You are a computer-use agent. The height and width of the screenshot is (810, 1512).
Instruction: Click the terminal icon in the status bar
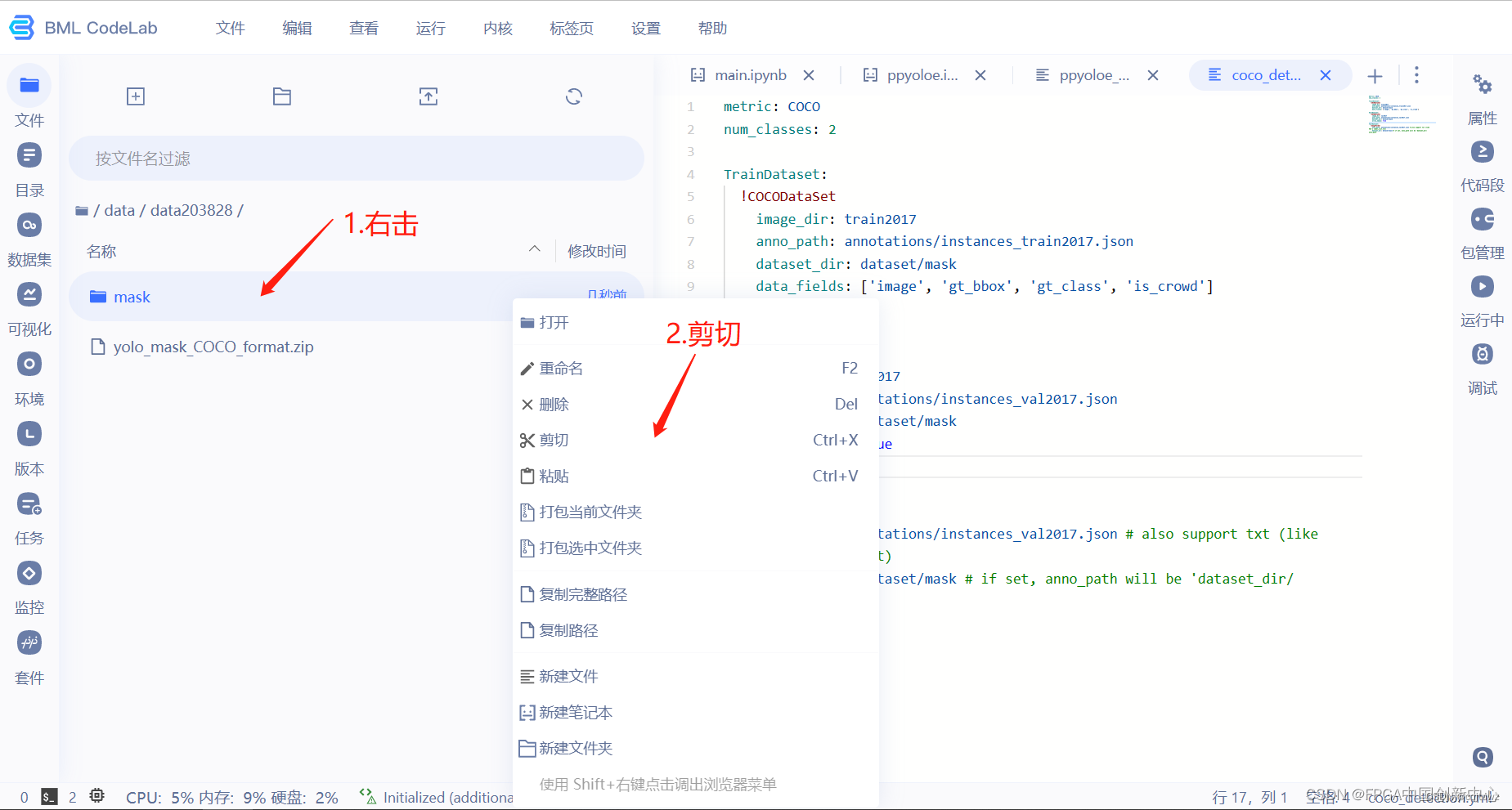point(49,796)
